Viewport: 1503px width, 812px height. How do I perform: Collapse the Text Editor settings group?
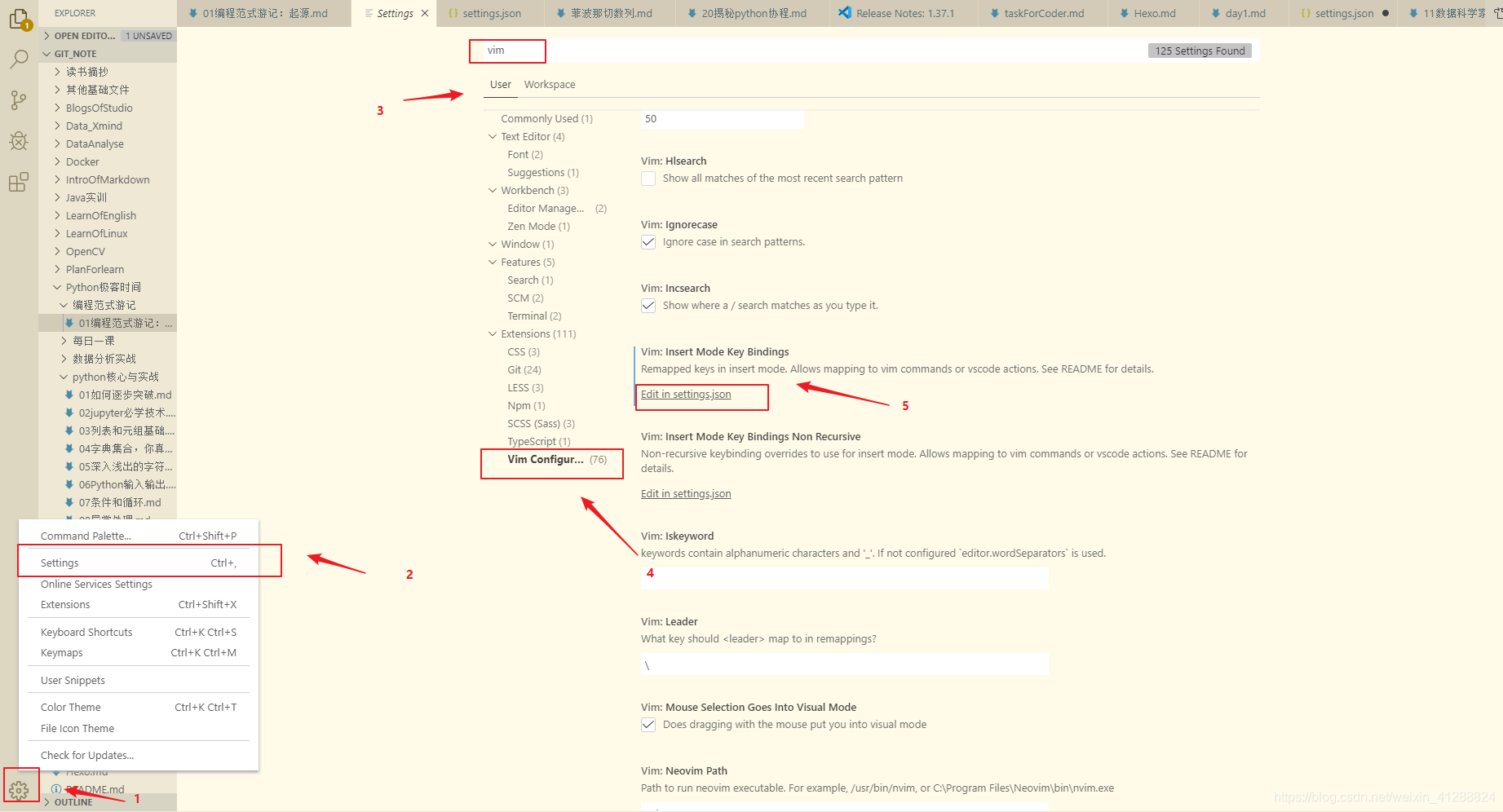(x=493, y=137)
